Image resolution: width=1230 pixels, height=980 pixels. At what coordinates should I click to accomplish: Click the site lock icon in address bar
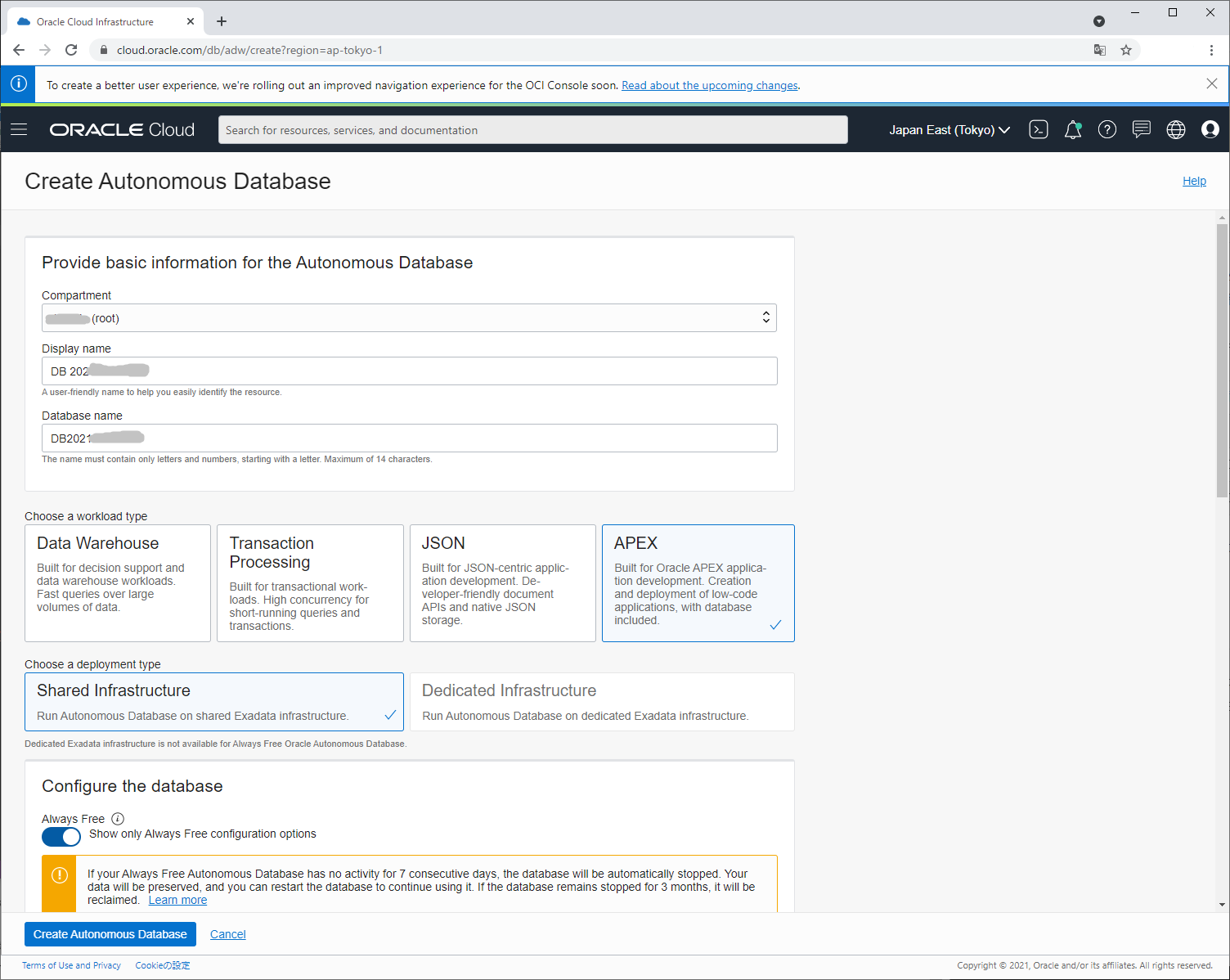pyautogui.click(x=103, y=50)
